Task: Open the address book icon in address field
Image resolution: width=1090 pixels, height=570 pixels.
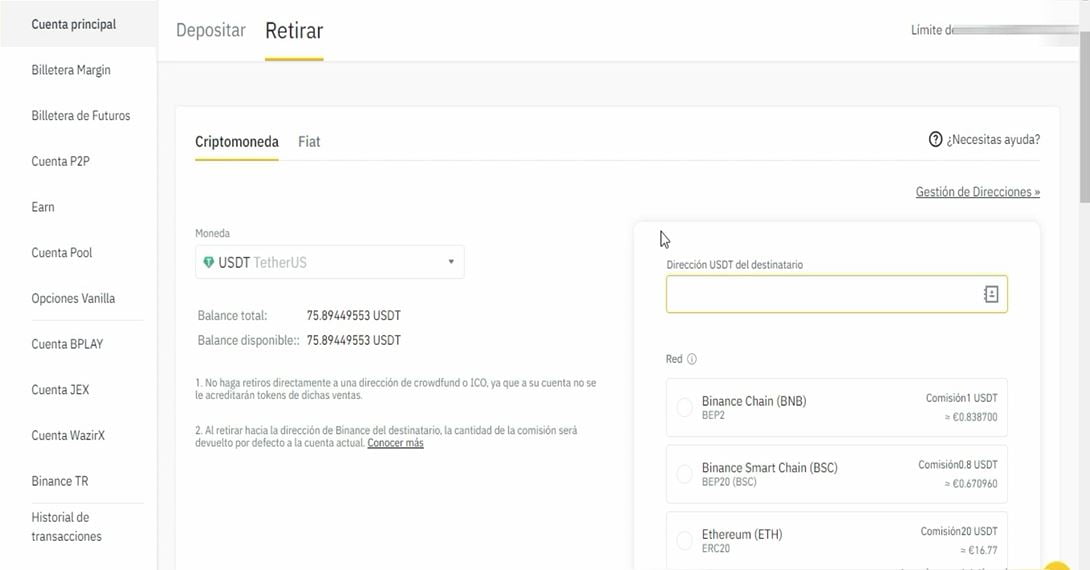Action: [x=990, y=294]
